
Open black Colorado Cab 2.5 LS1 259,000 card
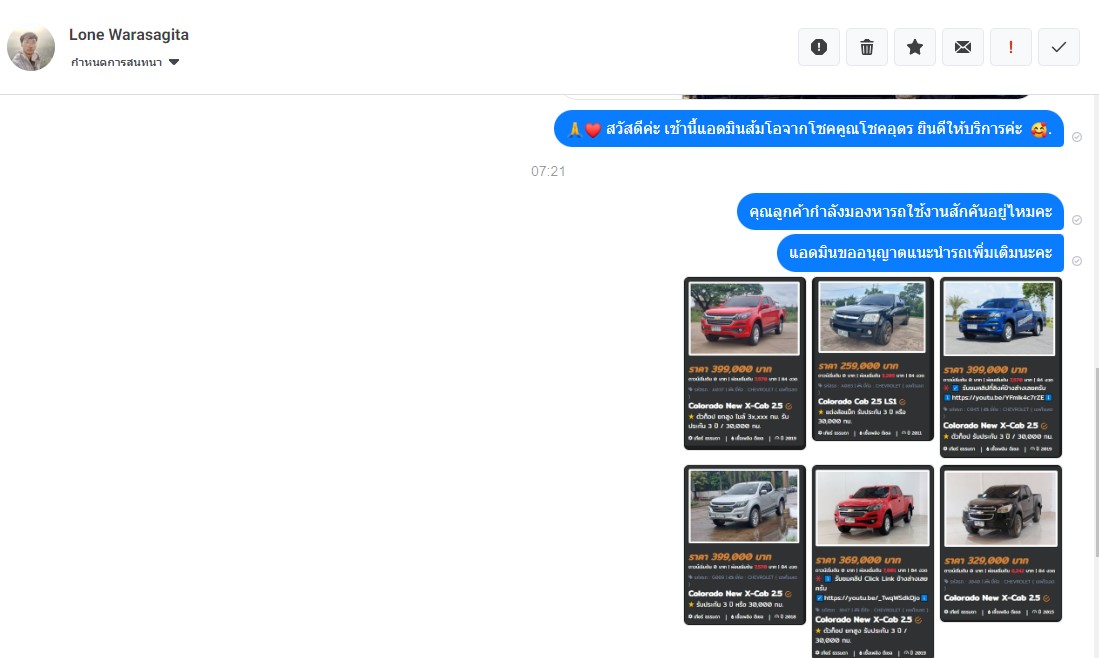click(x=873, y=359)
